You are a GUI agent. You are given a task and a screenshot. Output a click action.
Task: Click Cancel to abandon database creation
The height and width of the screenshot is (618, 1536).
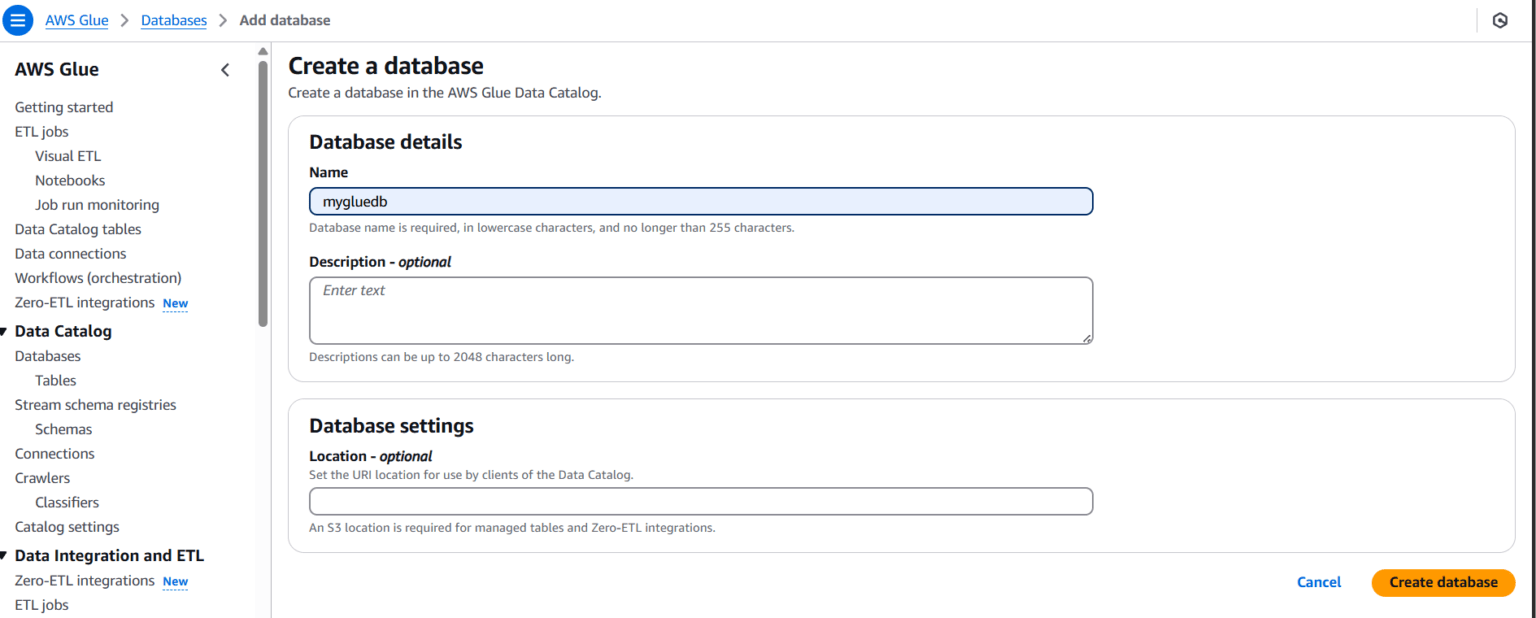click(1318, 582)
